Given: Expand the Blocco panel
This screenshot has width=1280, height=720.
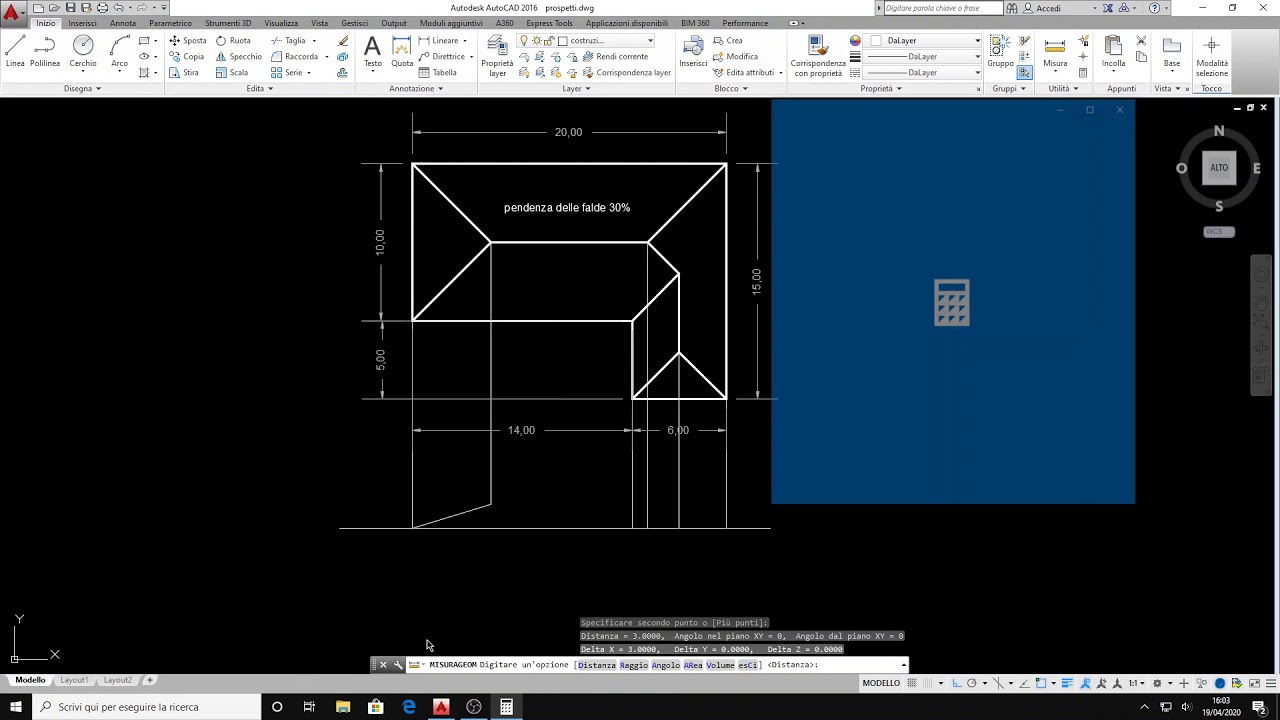Looking at the screenshot, I should (x=731, y=88).
